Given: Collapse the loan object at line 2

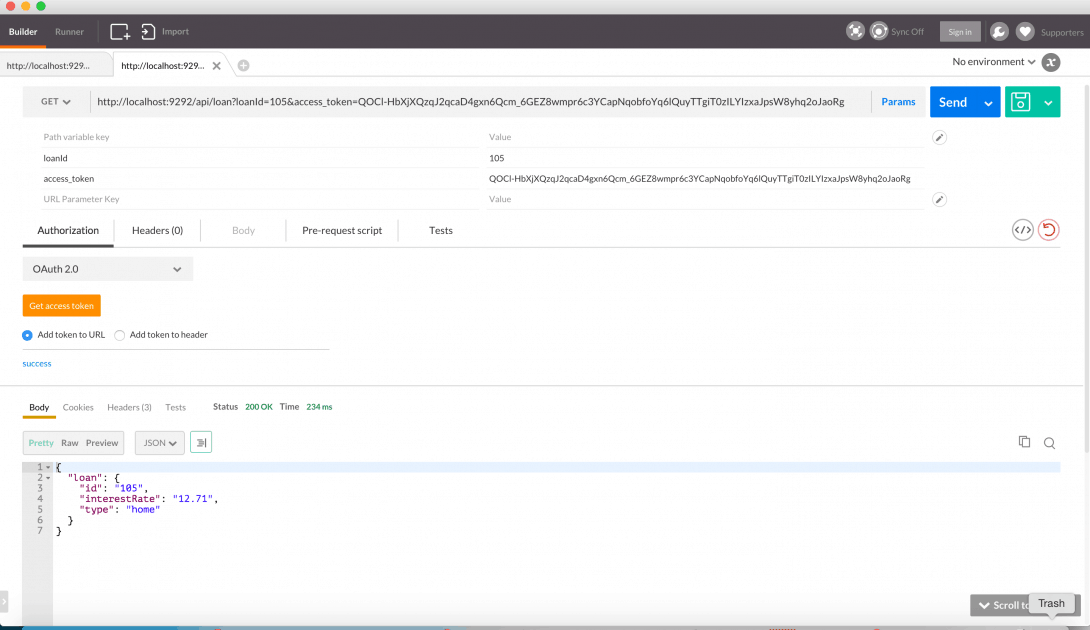Looking at the screenshot, I should point(48,478).
